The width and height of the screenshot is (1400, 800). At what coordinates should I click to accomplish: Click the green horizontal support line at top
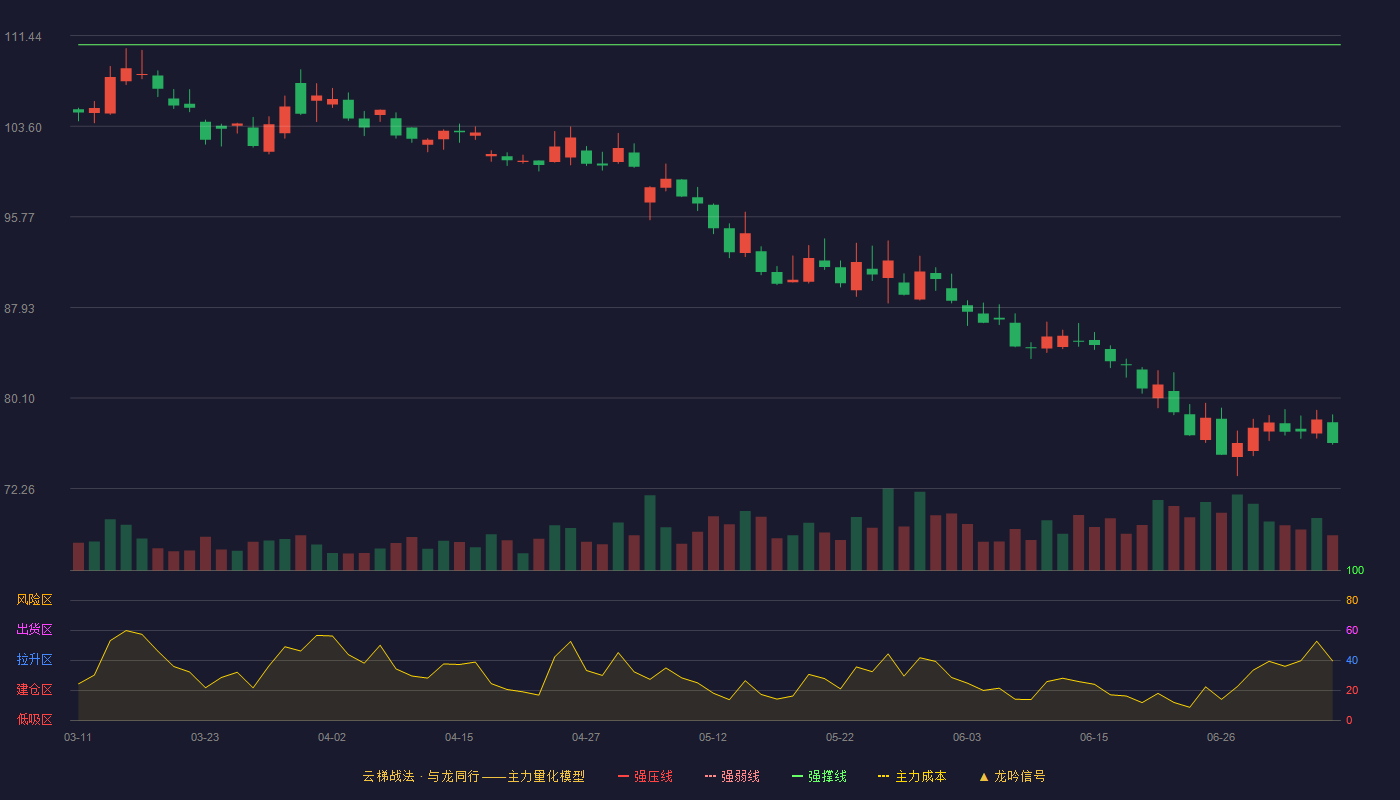(709, 45)
